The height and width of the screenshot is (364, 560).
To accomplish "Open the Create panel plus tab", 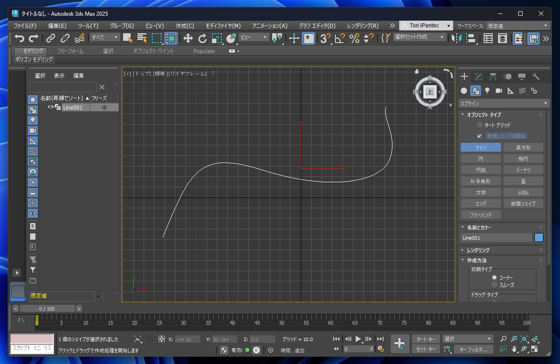I will coord(464,76).
